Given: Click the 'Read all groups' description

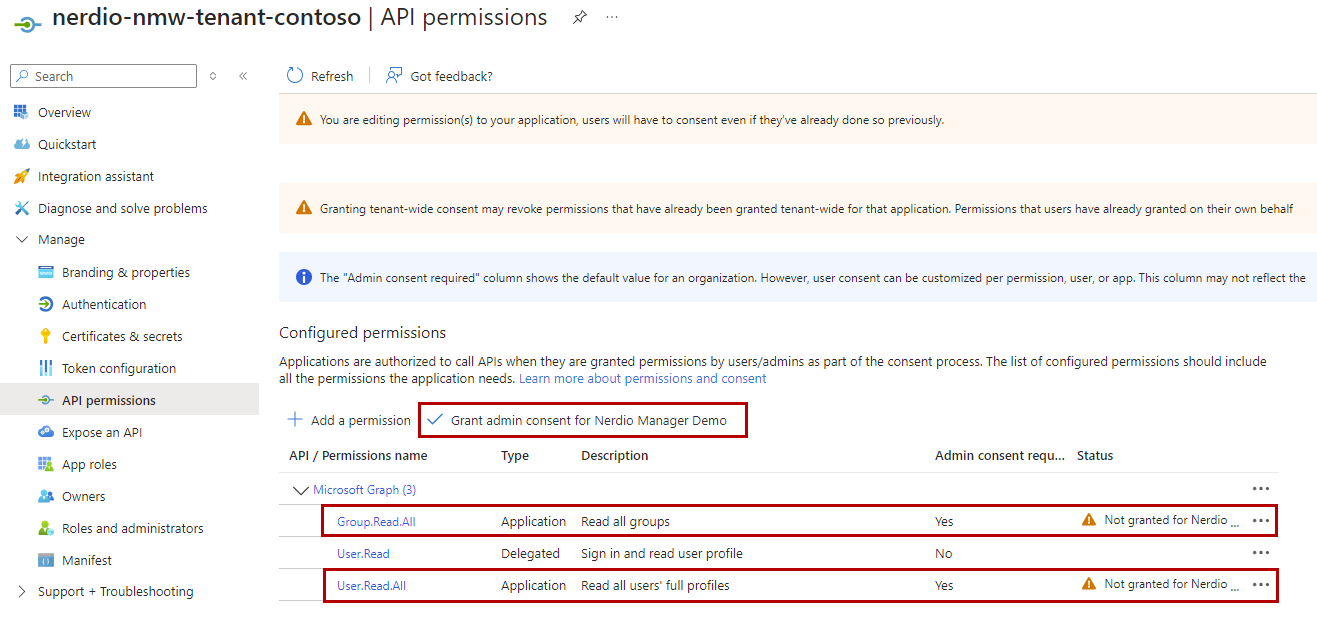Looking at the screenshot, I should click(x=625, y=521).
